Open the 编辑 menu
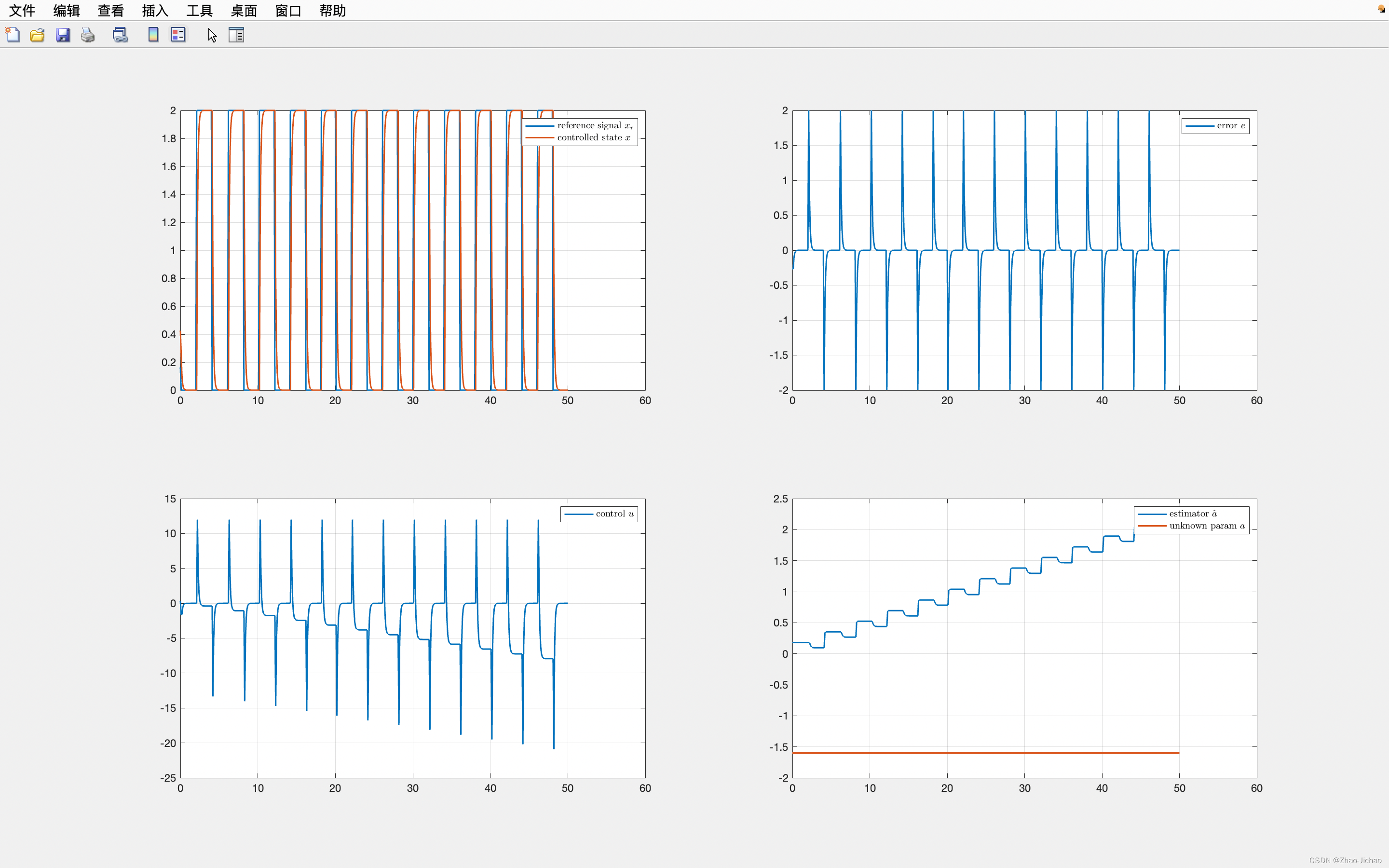 (x=66, y=10)
